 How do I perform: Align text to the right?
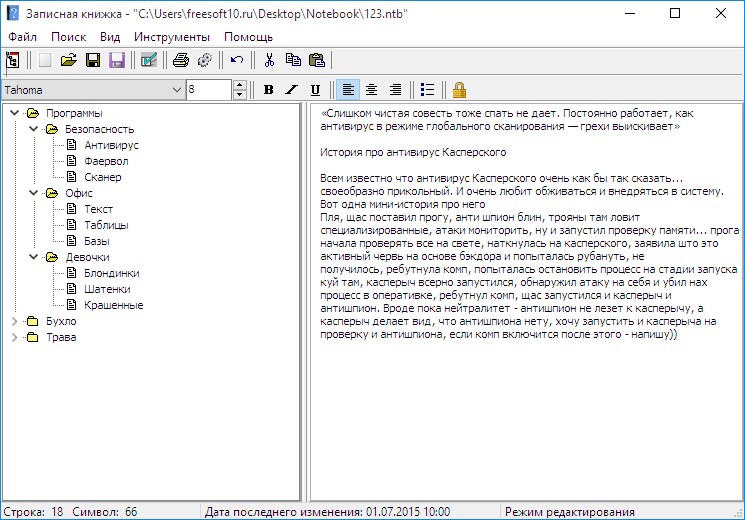coord(395,90)
